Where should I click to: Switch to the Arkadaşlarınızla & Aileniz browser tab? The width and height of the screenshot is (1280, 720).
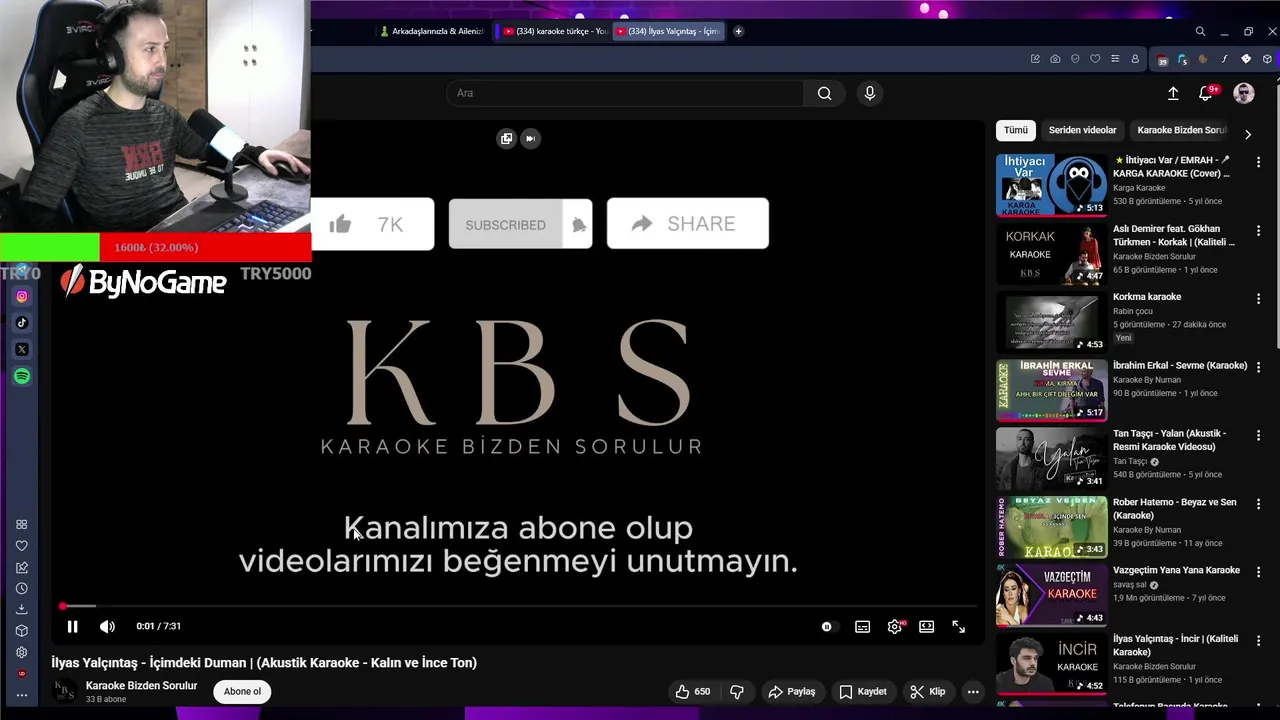coord(431,31)
